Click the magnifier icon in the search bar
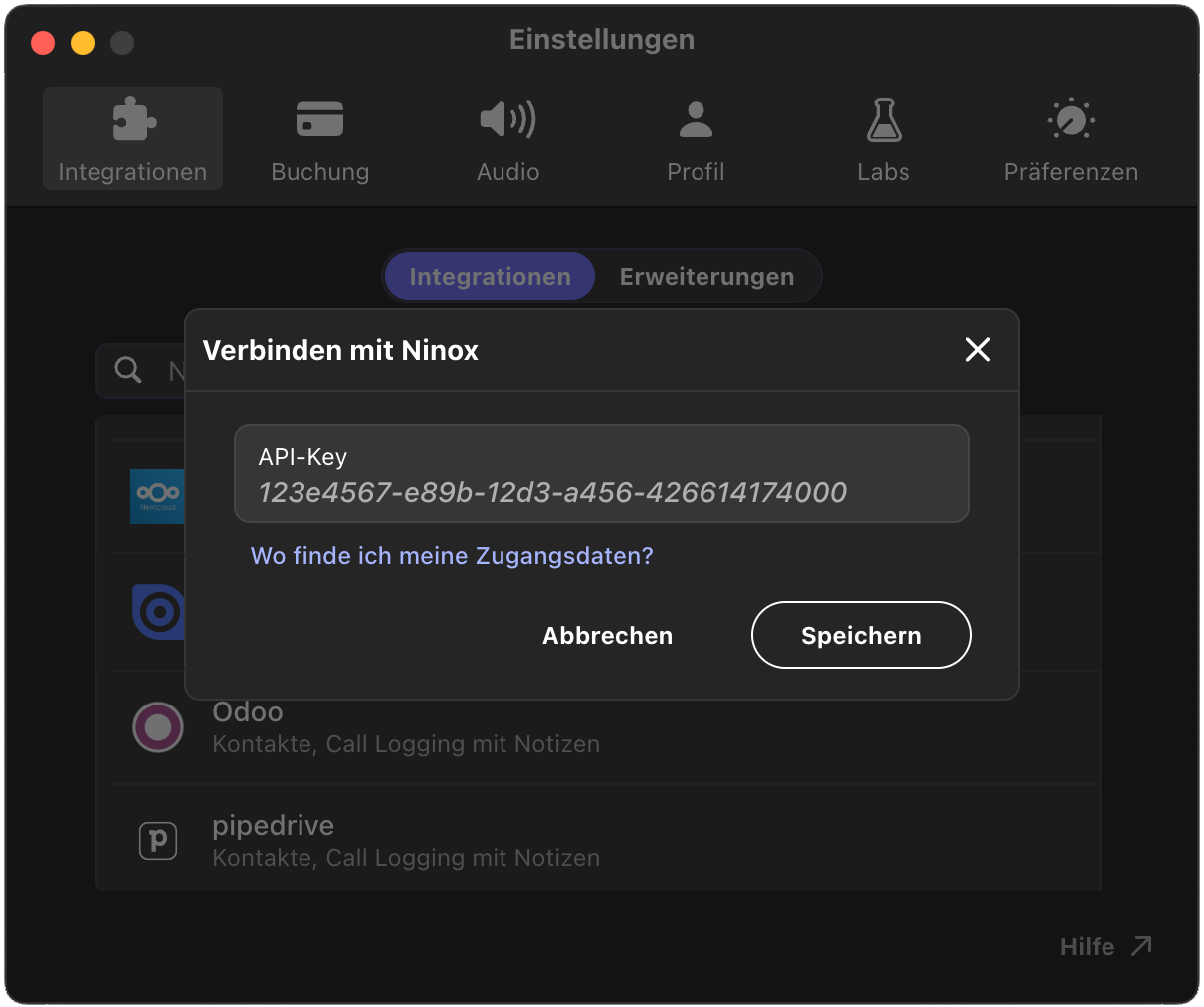 point(128,369)
